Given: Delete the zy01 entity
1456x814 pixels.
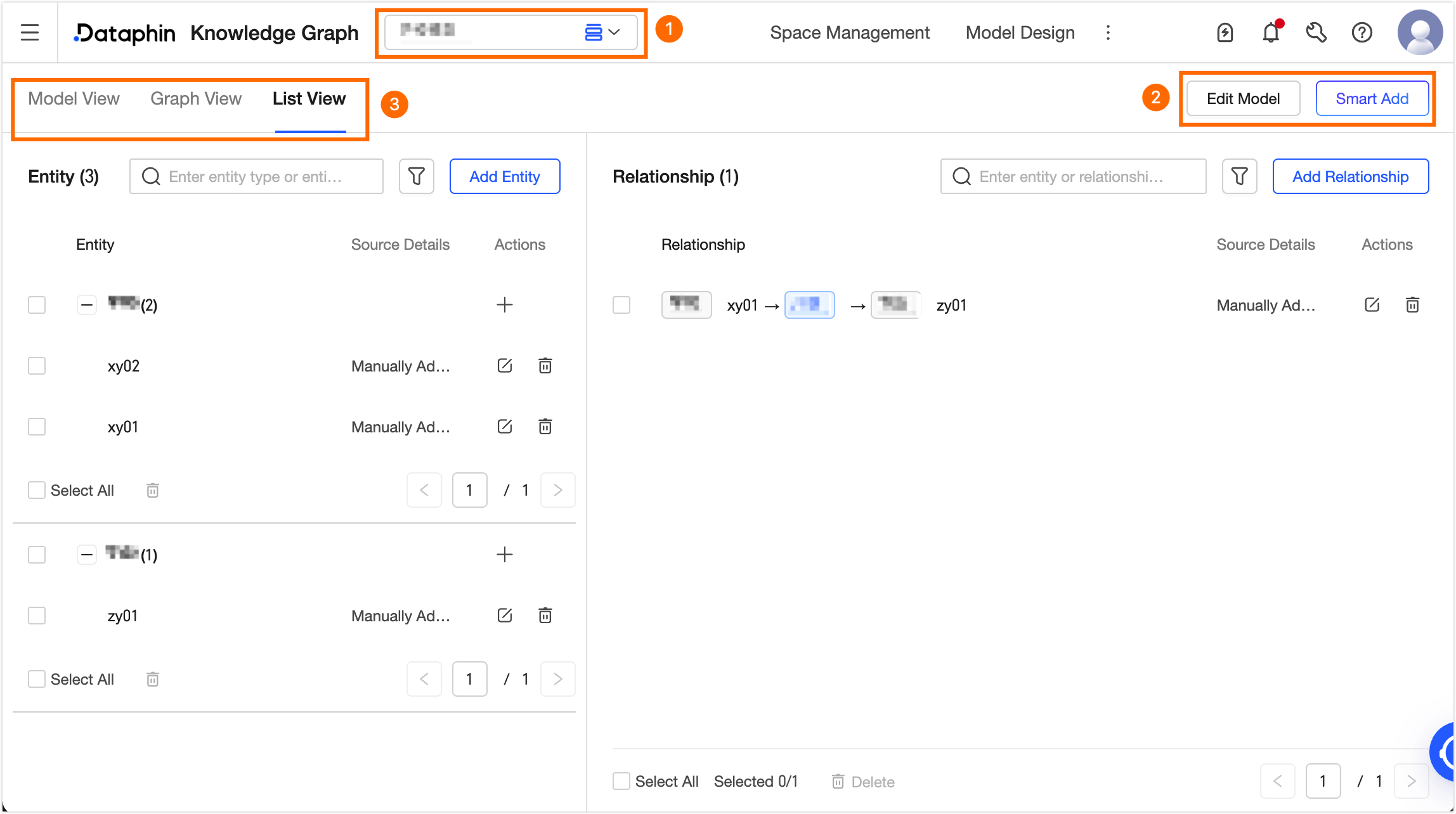Looking at the screenshot, I should coord(545,616).
